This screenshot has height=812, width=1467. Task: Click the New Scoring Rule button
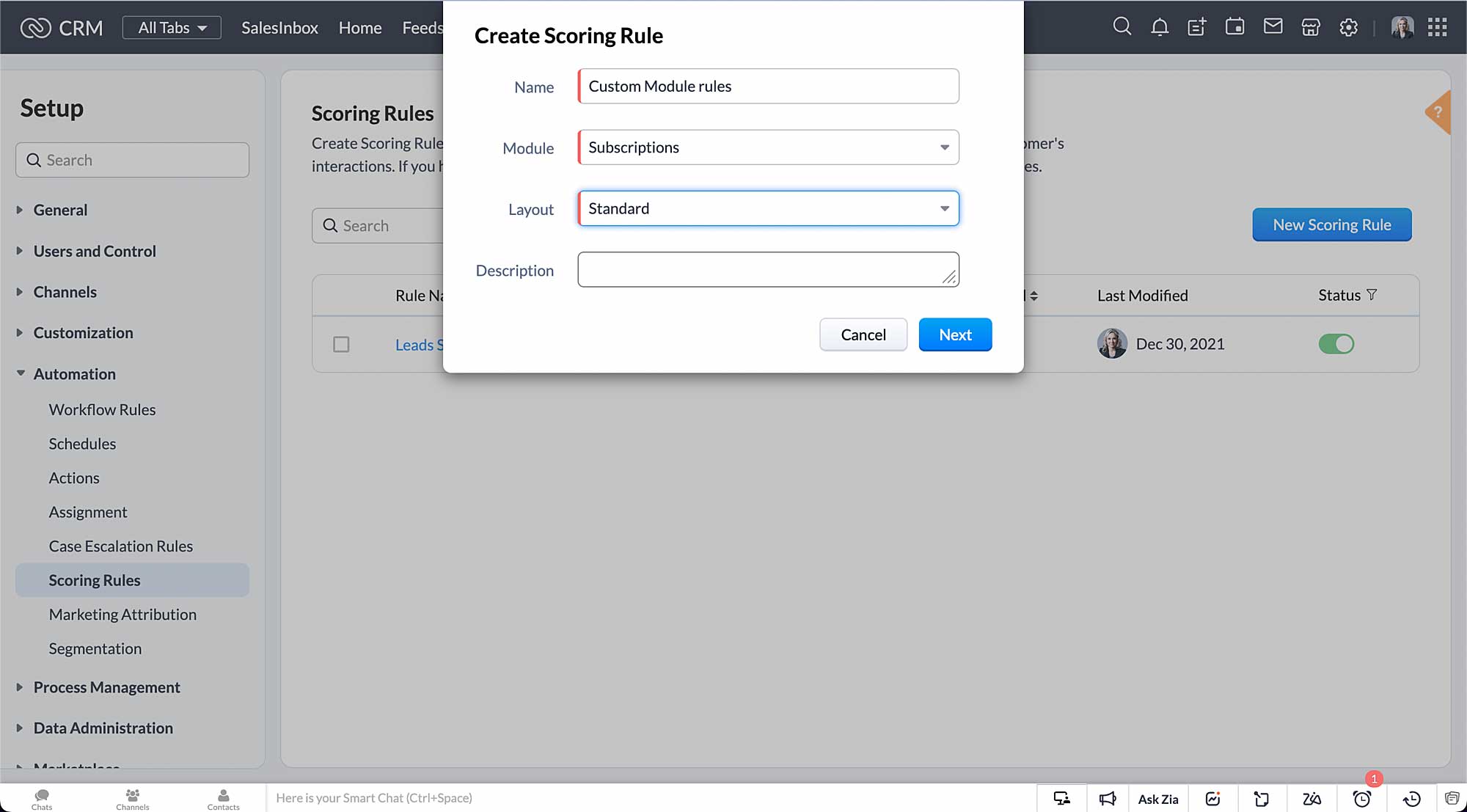pos(1331,224)
